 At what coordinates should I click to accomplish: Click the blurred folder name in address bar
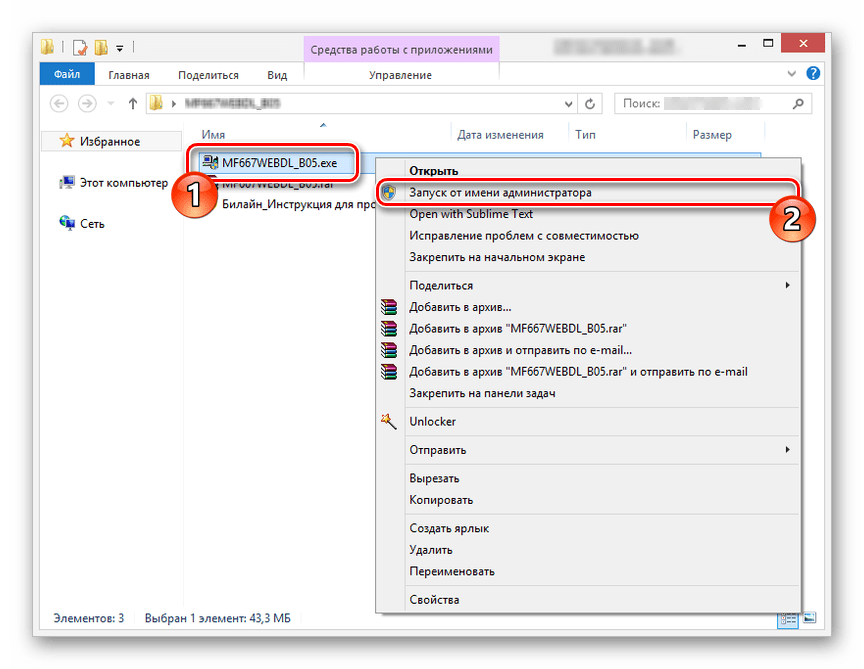pos(232,104)
